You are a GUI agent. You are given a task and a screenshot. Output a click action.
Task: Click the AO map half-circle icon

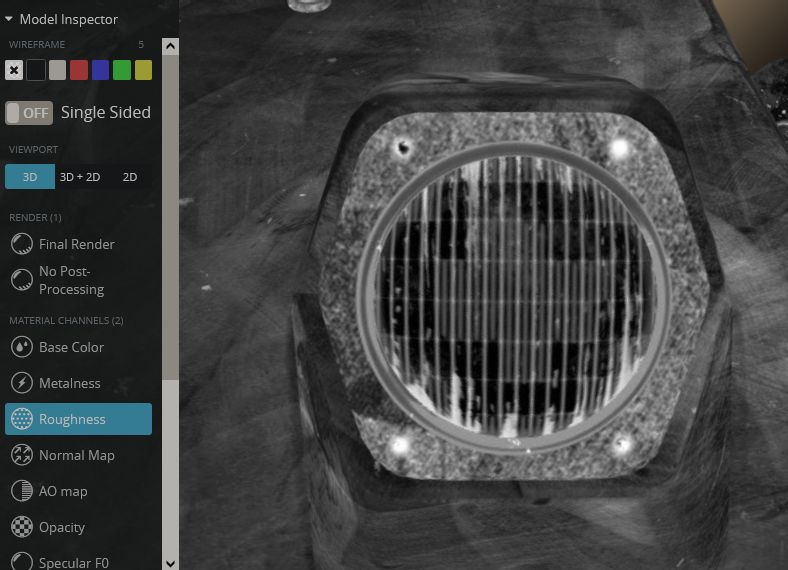tap(22, 491)
